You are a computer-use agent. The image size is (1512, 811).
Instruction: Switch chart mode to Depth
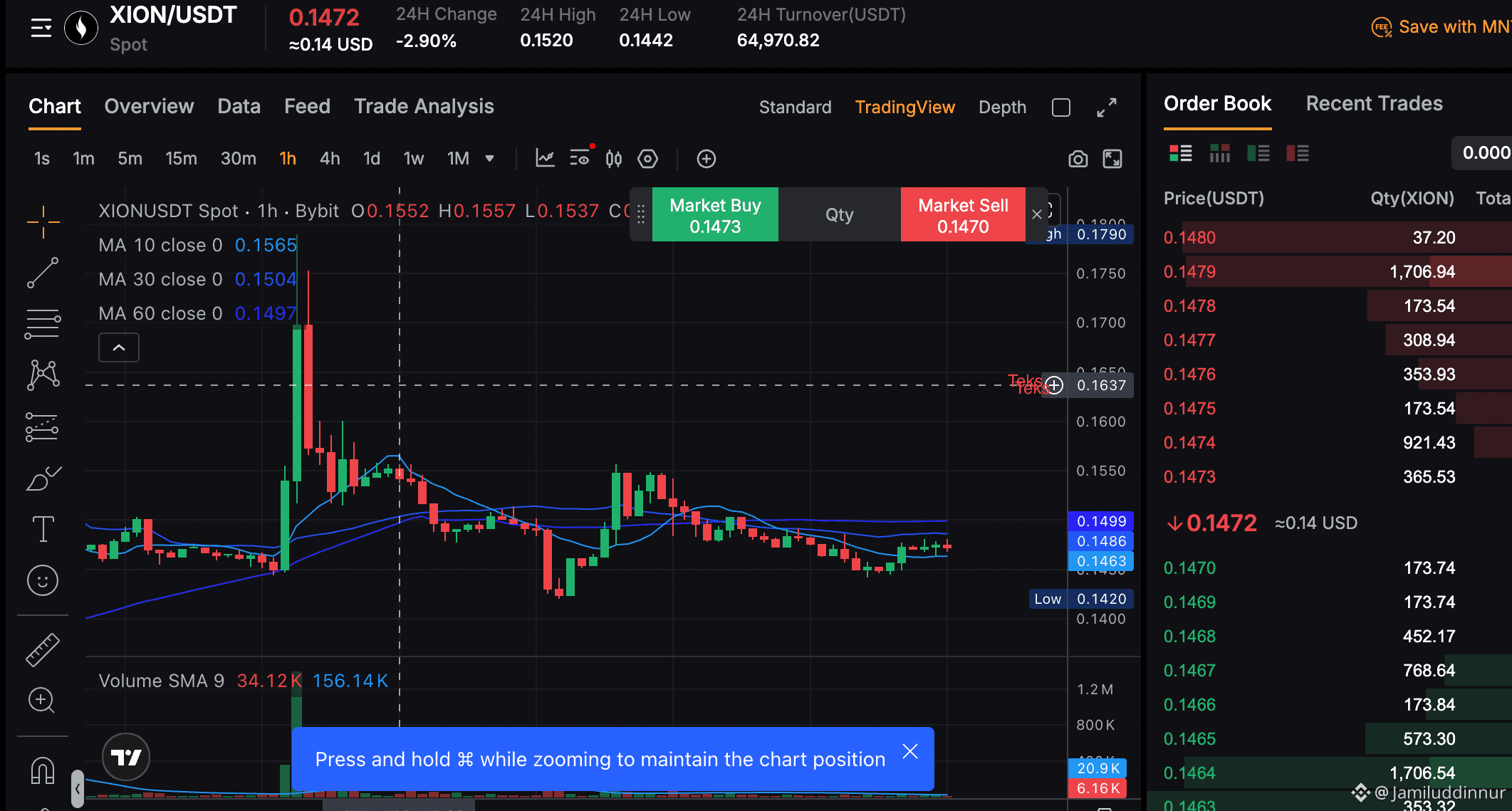click(x=1002, y=108)
